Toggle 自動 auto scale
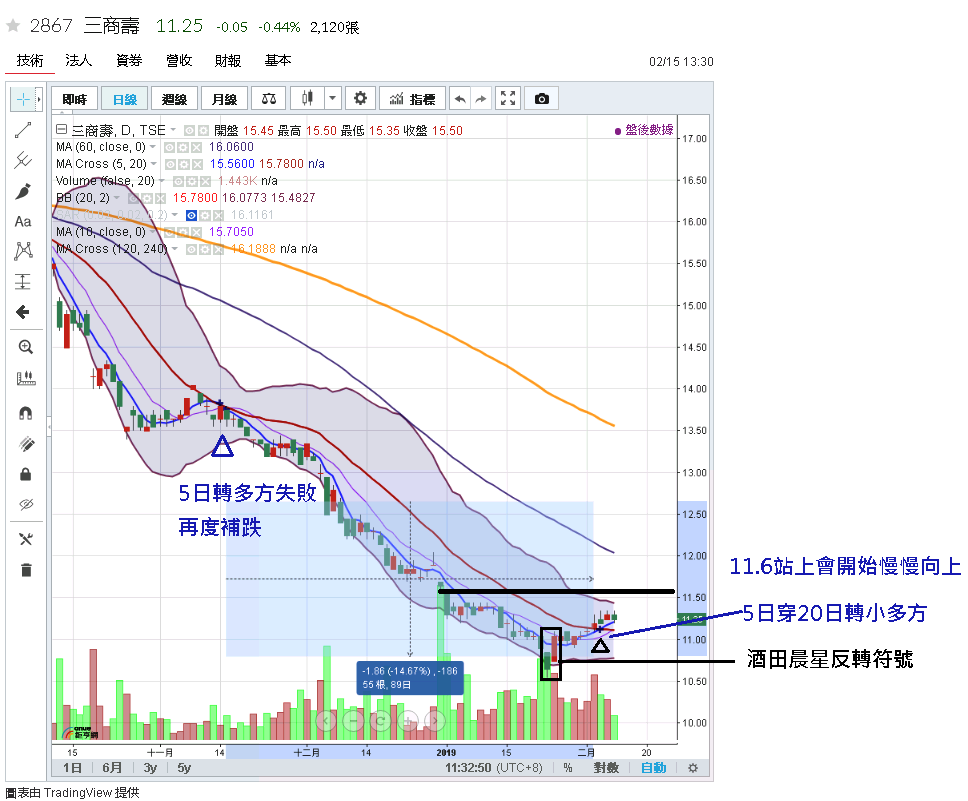 tap(653, 768)
